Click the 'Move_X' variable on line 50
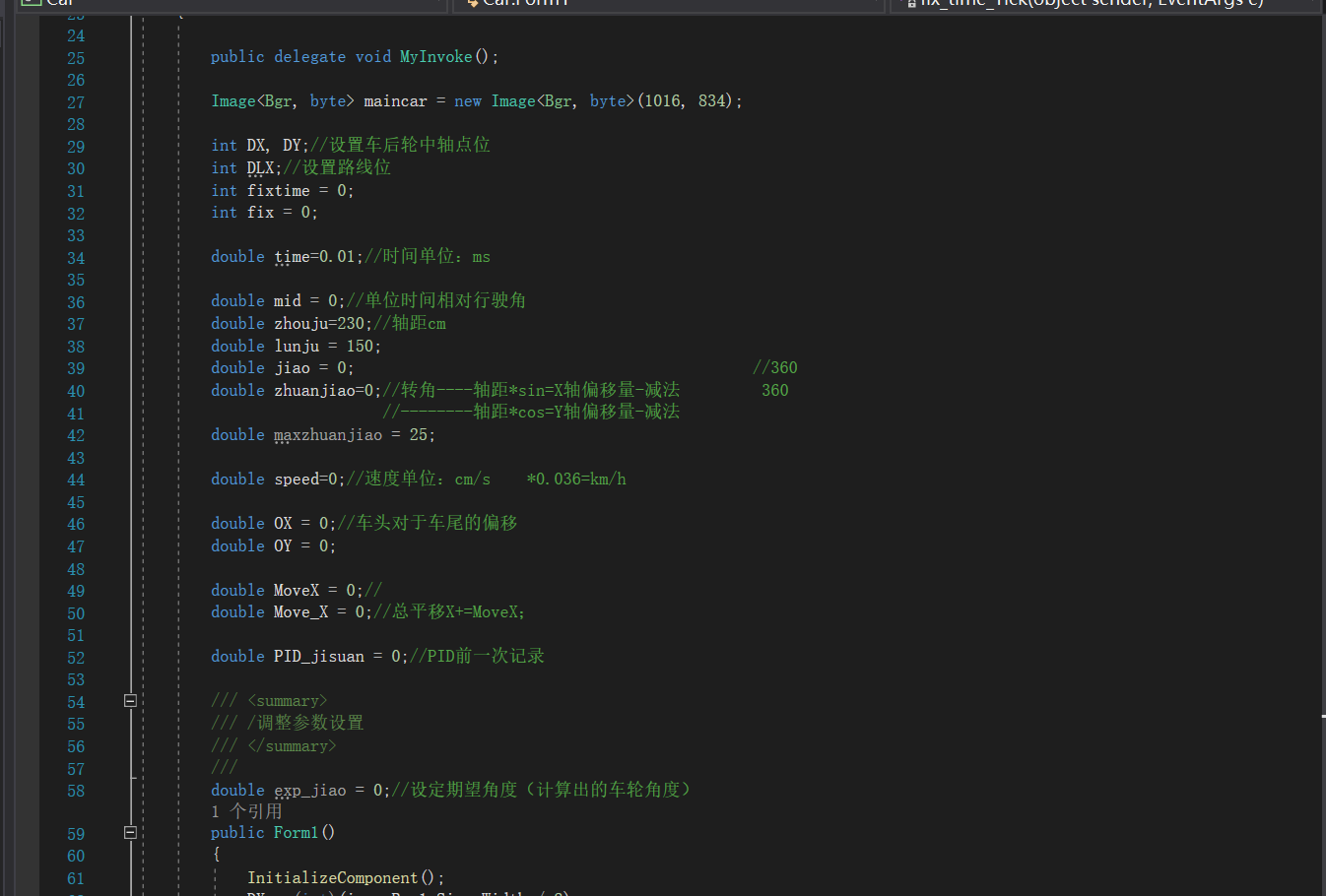The width and height of the screenshot is (1326, 896). (x=300, y=612)
